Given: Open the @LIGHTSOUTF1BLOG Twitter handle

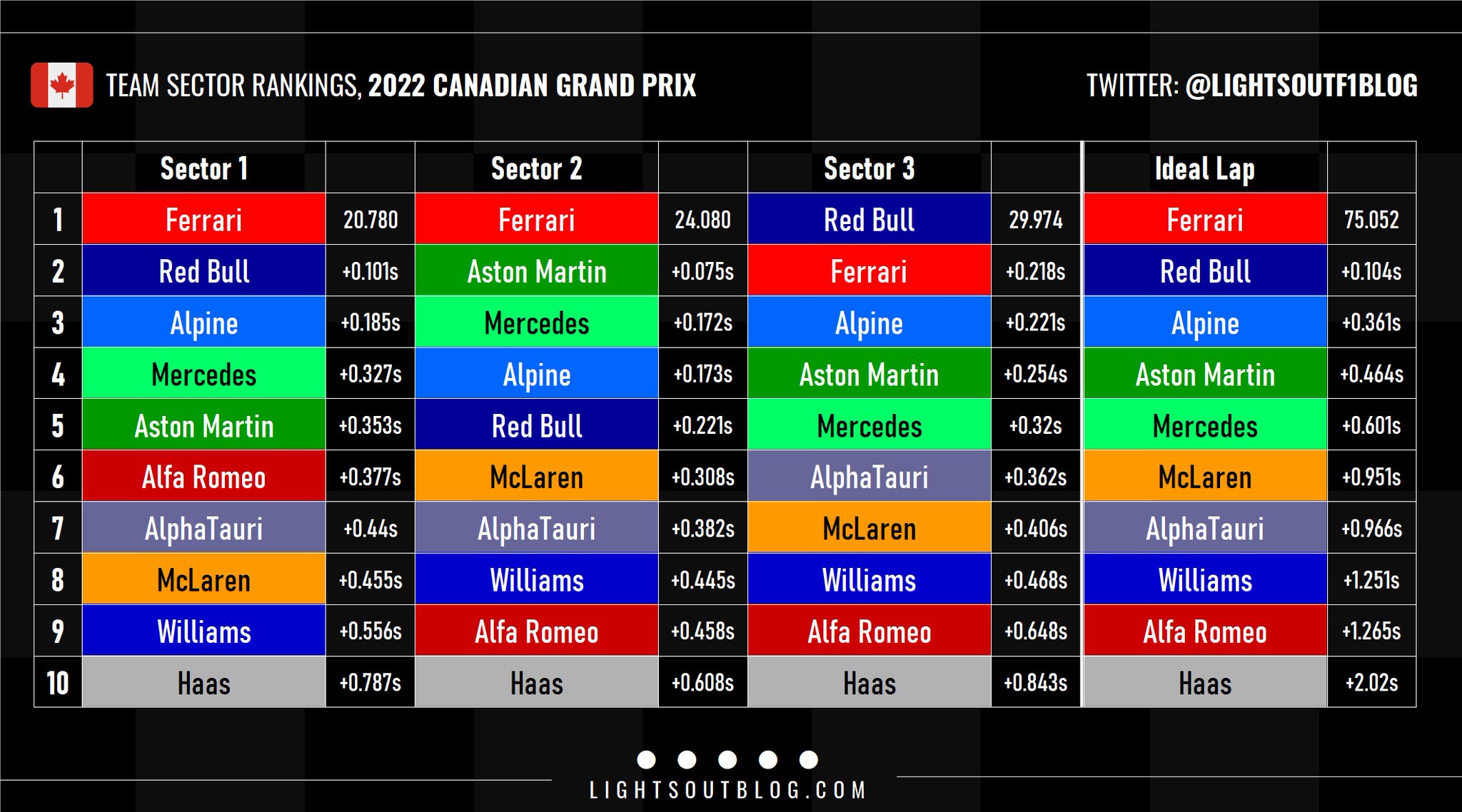Looking at the screenshot, I should click(x=1301, y=86).
